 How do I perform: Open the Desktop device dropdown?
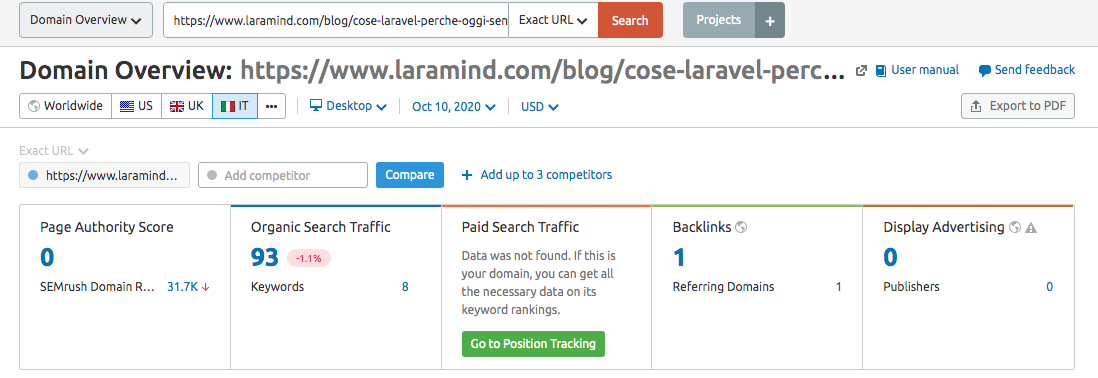point(348,106)
